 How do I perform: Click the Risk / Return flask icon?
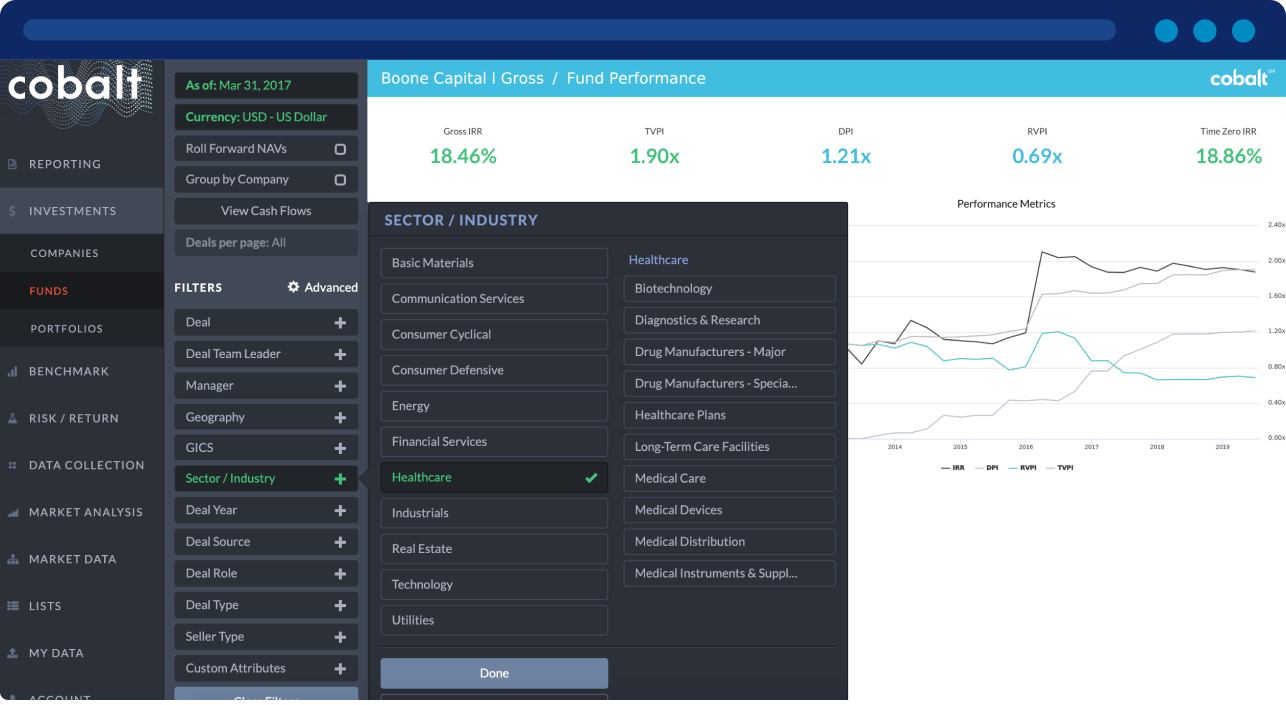click(13, 418)
